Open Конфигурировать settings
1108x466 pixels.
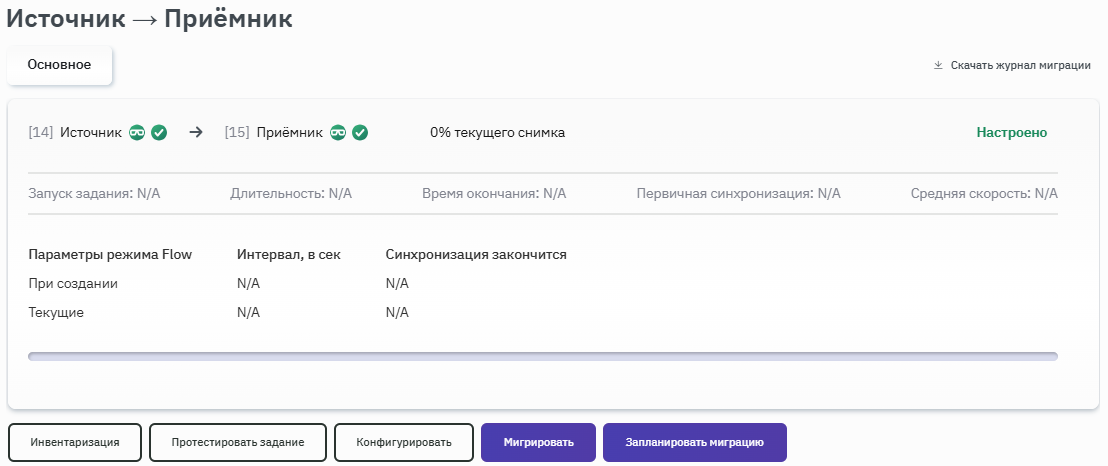tap(404, 442)
